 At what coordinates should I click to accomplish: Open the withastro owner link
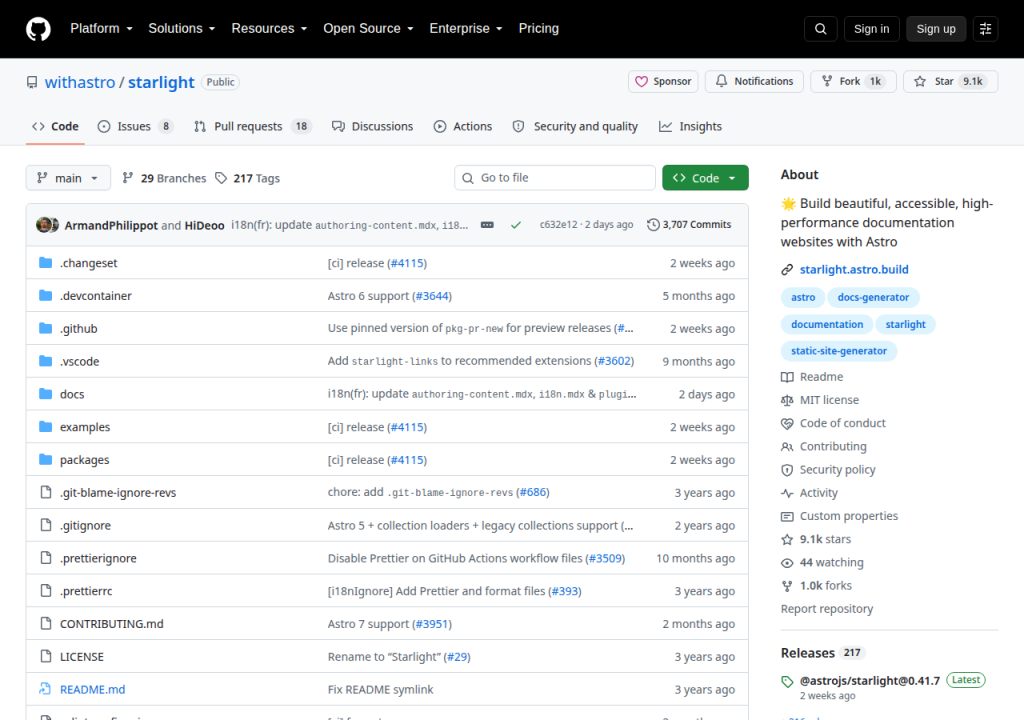click(80, 82)
